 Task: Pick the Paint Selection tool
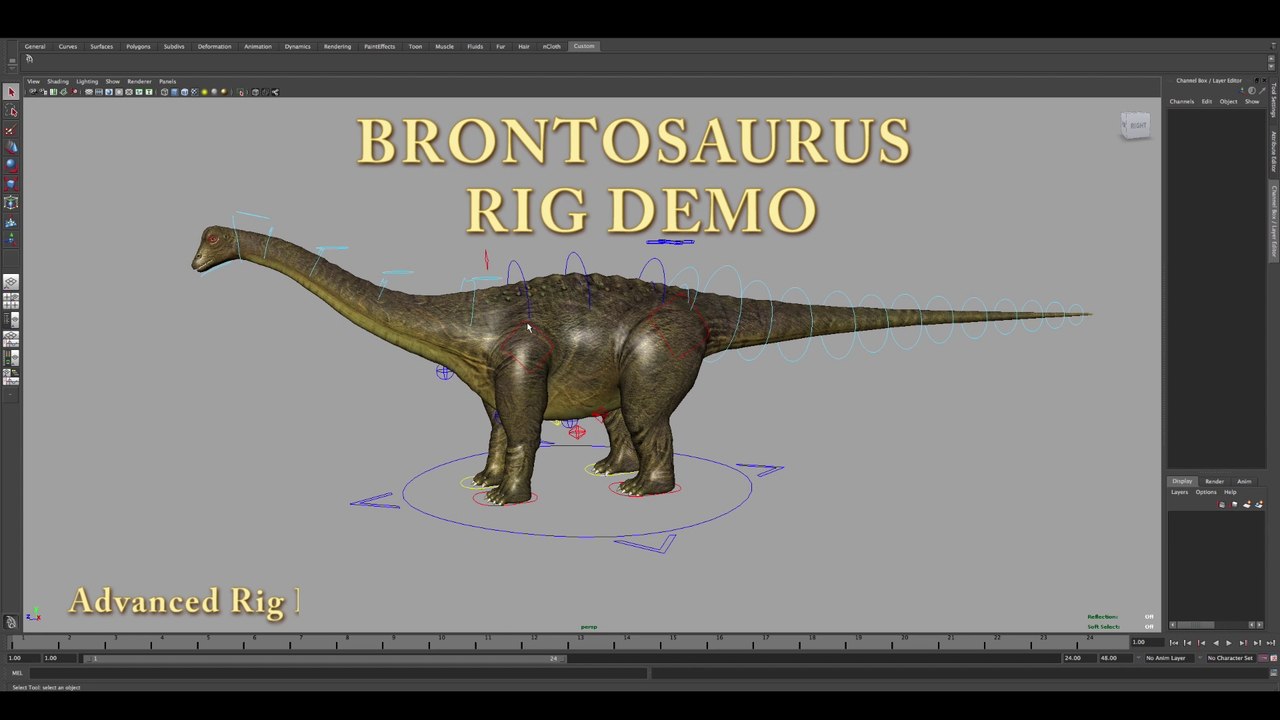coord(11,130)
